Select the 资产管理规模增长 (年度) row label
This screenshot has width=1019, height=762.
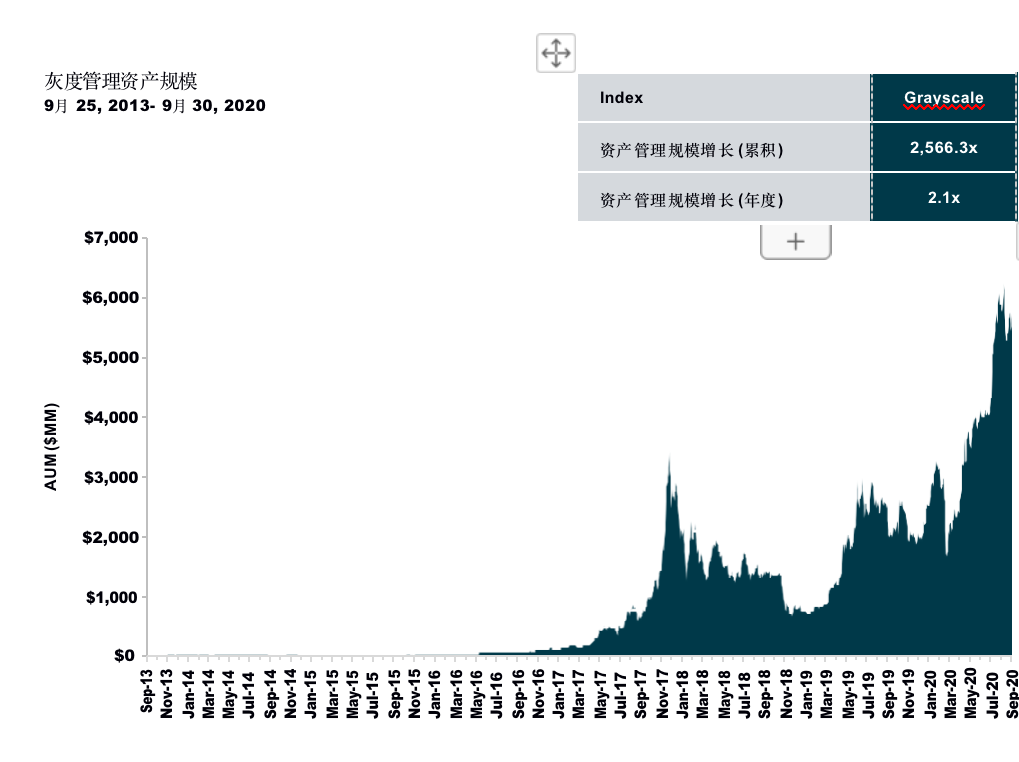(691, 199)
